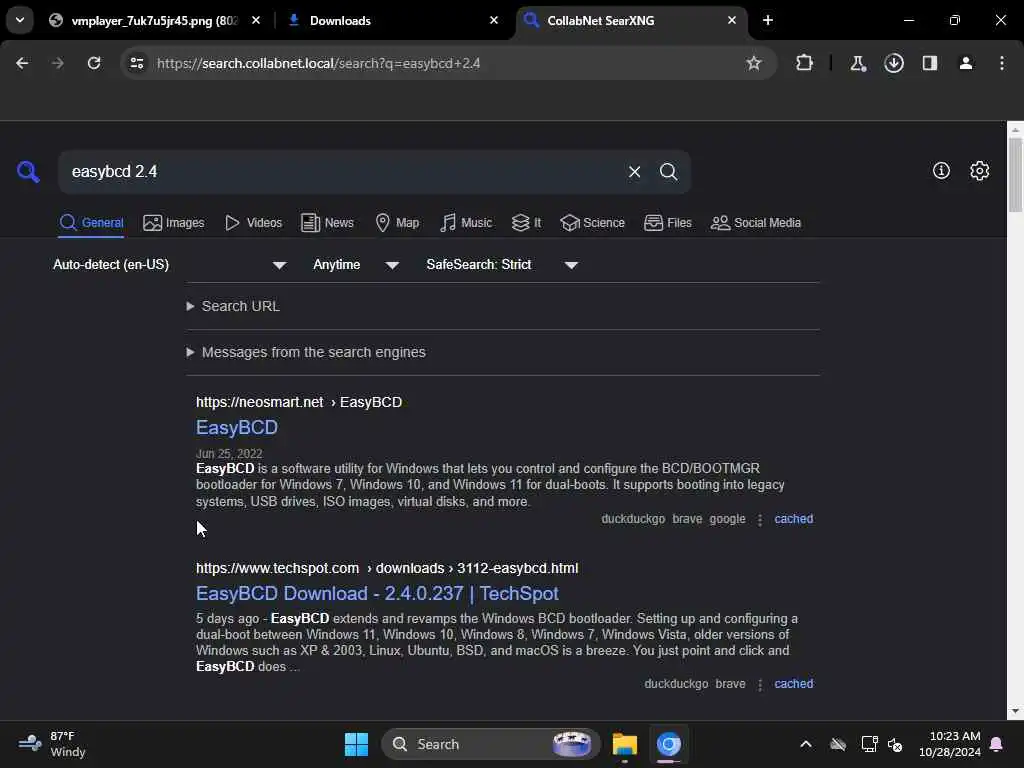Expand Messages from the search engines
The width and height of the screenshot is (1024, 768).
(306, 352)
